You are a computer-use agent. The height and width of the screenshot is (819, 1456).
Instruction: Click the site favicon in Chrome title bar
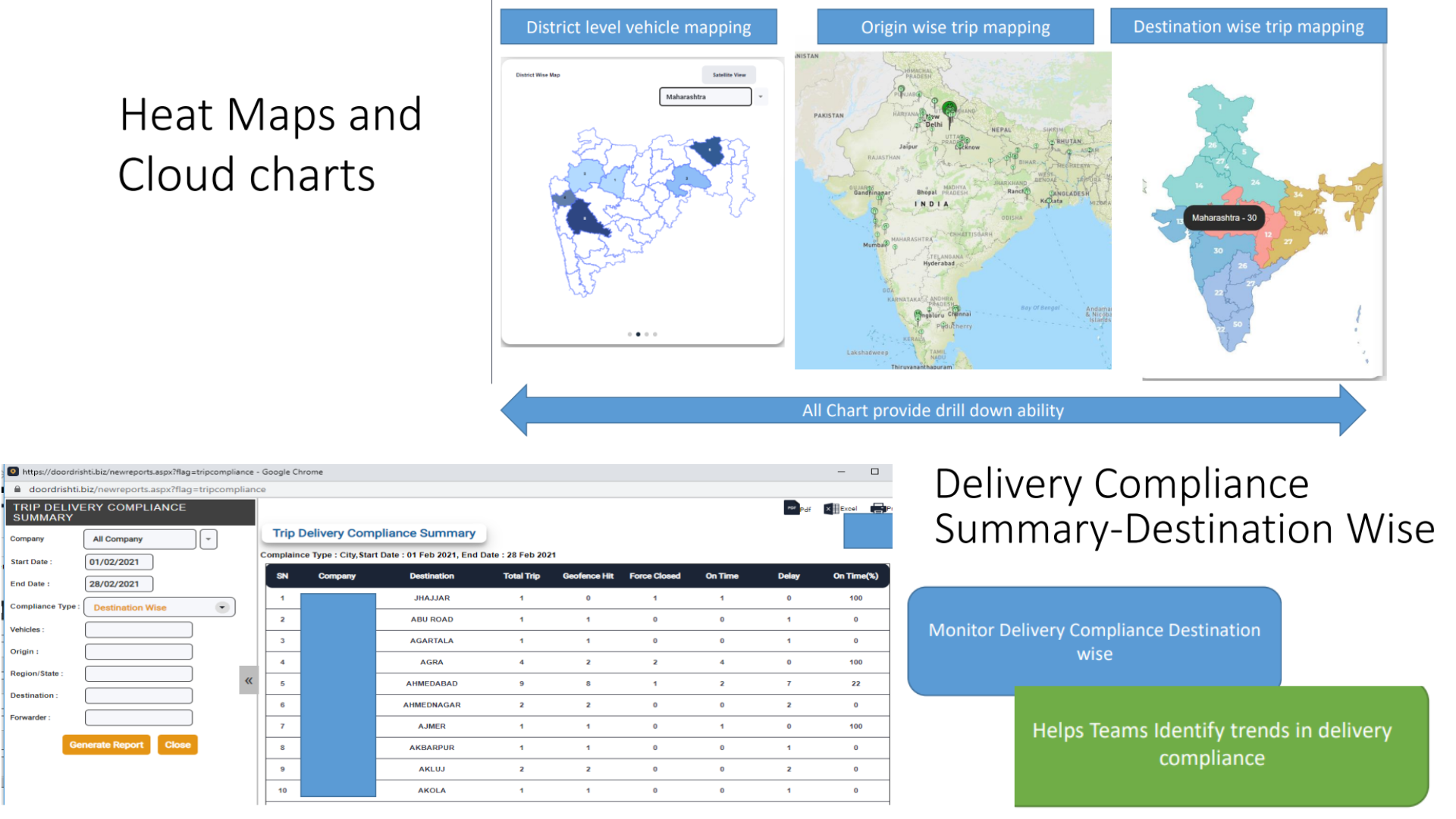13,472
